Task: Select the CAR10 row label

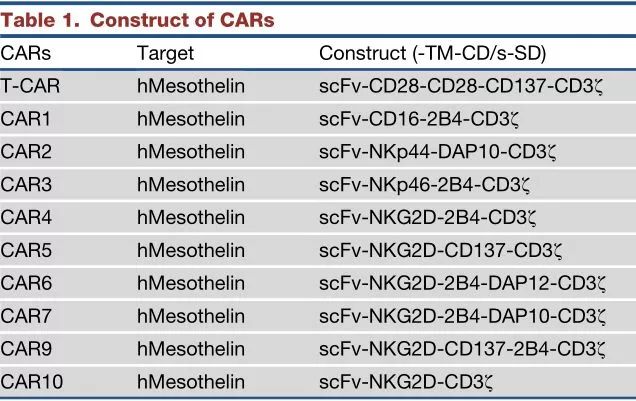Action: pyautogui.click(x=31, y=381)
